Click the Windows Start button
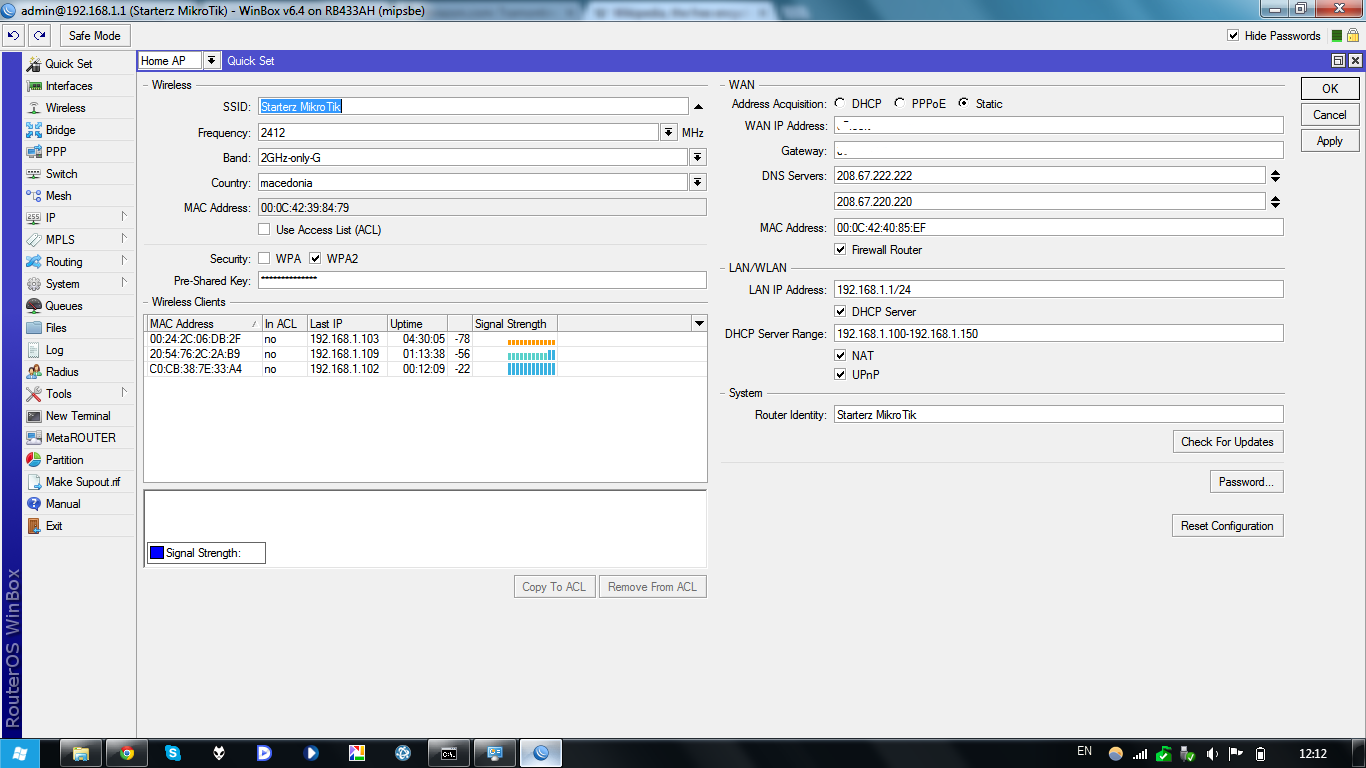Screen dimensions: 1366x768 20,753
